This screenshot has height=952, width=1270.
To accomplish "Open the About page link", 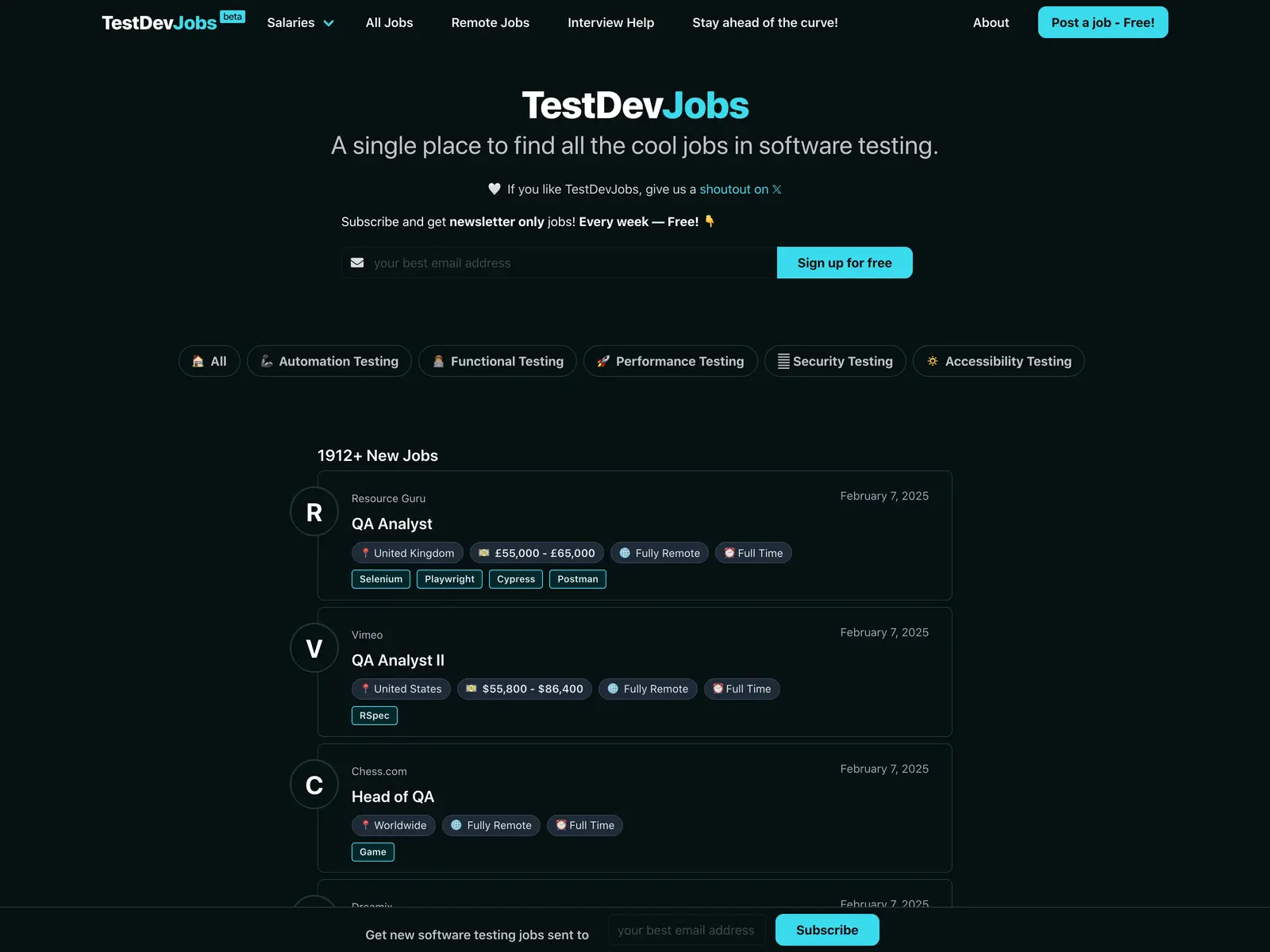I will click(991, 22).
